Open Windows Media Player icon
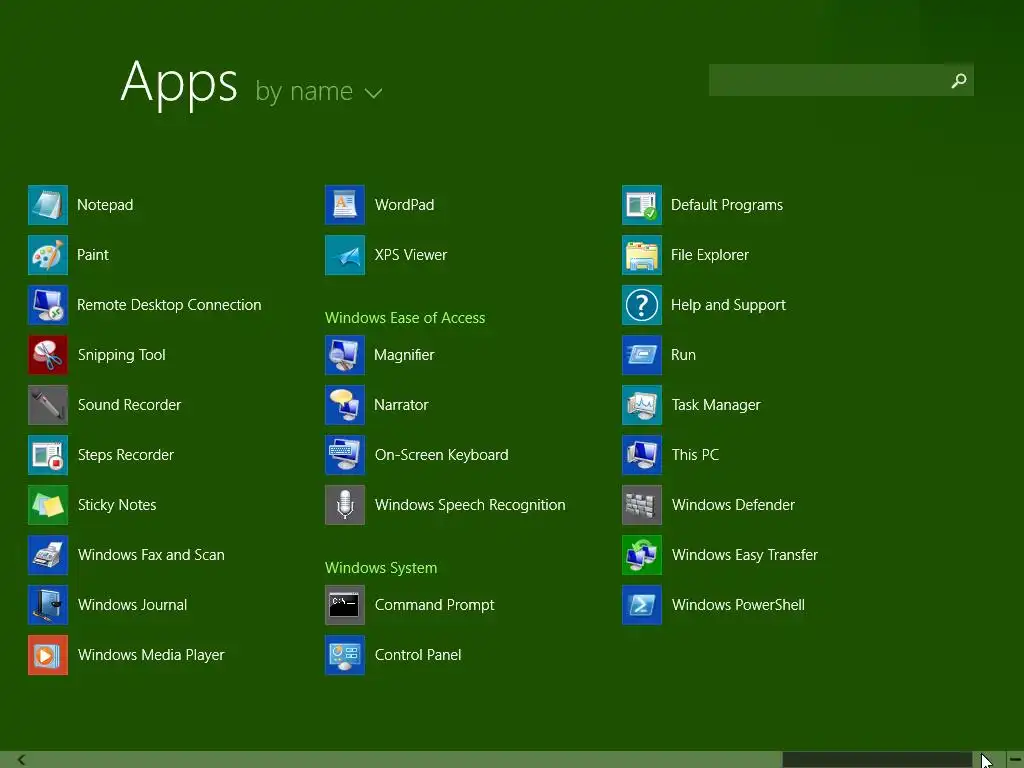The height and width of the screenshot is (768, 1024). point(48,655)
